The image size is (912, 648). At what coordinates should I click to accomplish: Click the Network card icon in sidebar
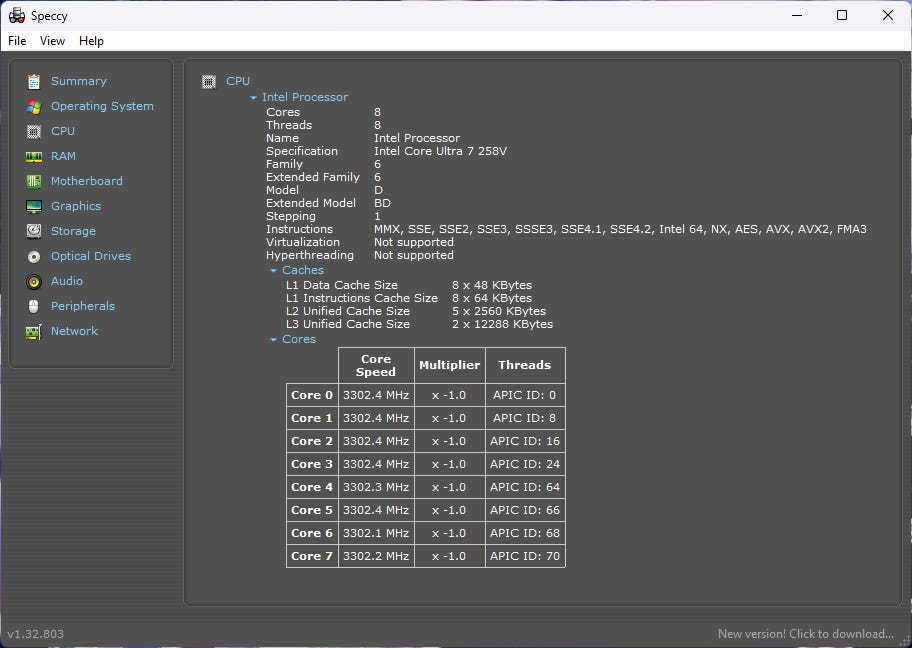click(34, 332)
